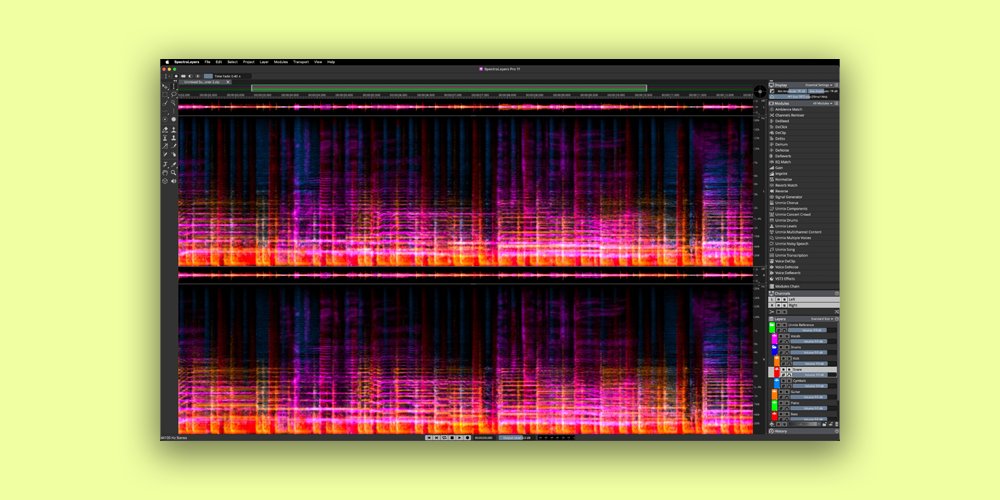
Task: Click the Modules Chain icon
Action: 771,287
